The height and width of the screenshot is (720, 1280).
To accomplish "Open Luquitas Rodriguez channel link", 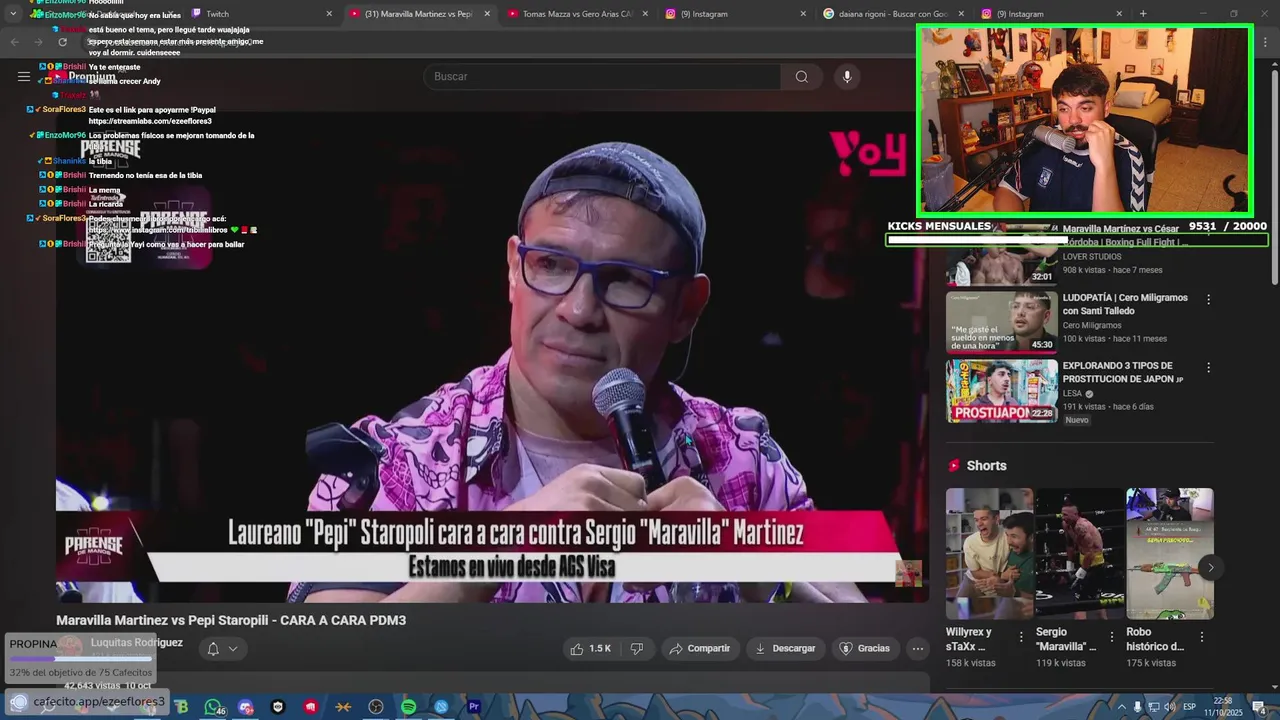I will [137, 643].
